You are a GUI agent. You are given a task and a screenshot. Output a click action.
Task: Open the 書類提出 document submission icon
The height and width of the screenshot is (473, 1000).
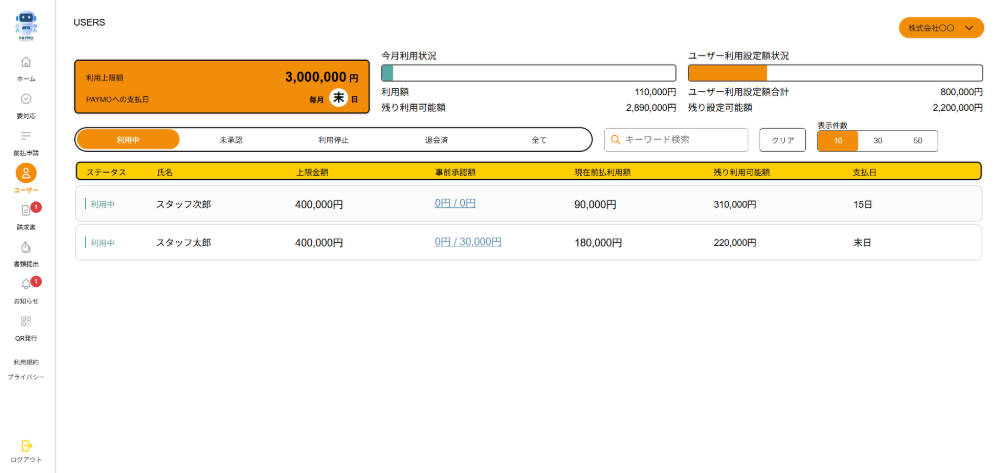point(26,248)
